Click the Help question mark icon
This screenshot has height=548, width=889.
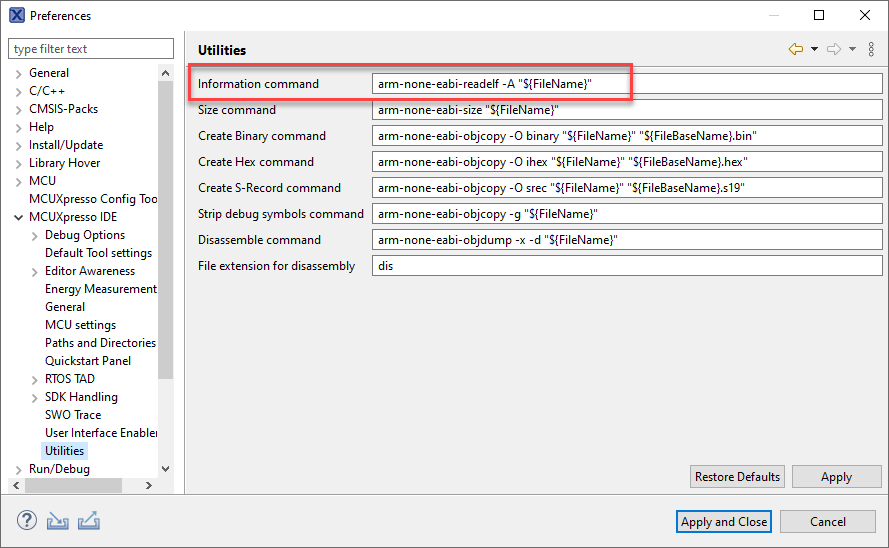(27, 521)
